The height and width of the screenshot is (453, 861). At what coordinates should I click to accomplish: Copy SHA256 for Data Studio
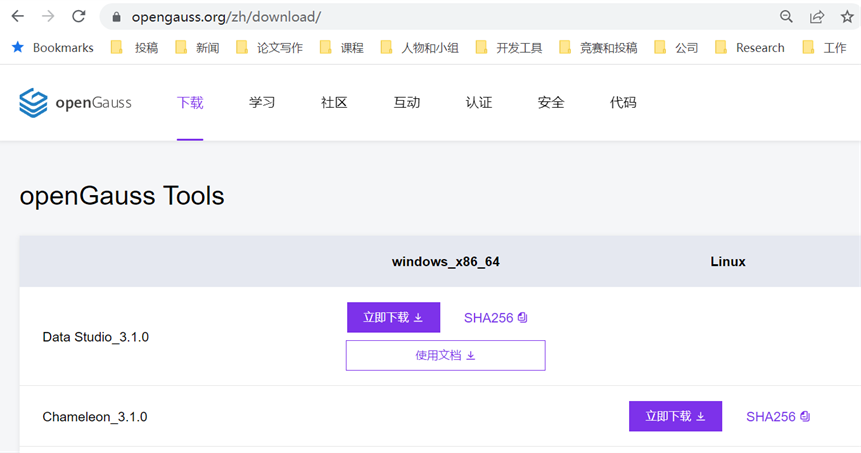[496, 318]
